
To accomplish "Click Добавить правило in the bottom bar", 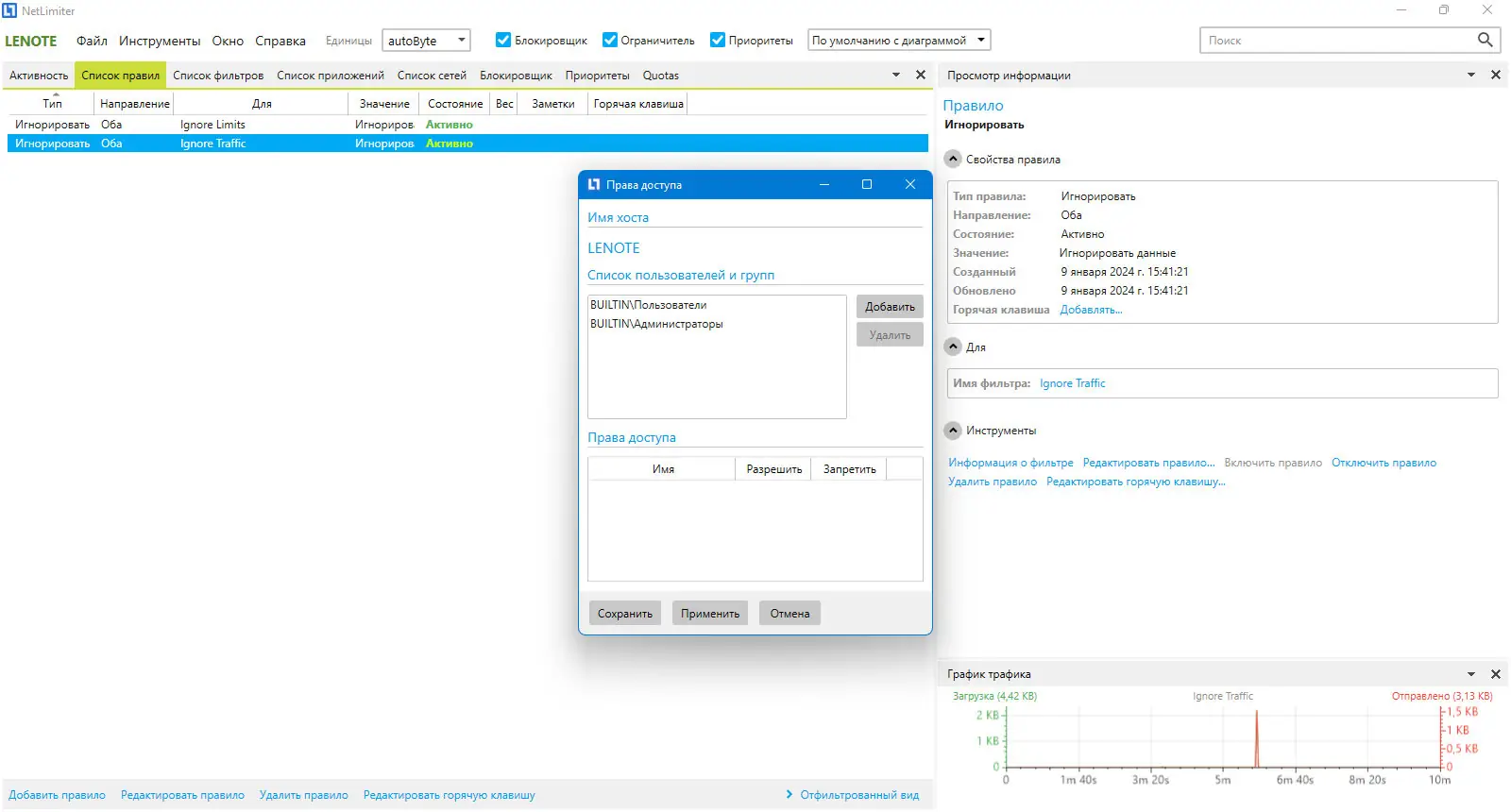I will pos(58,795).
